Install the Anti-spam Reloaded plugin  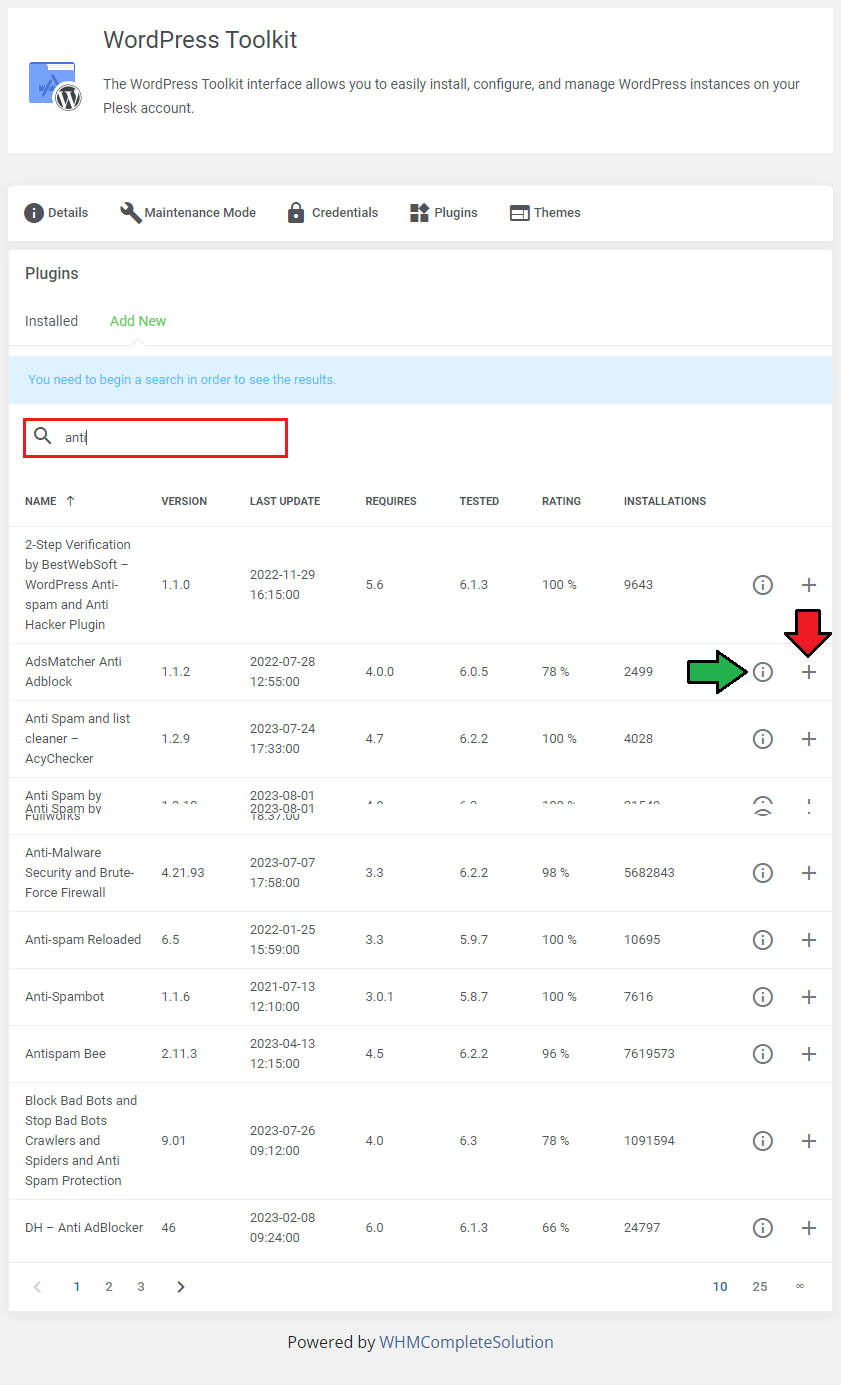point(809,940)
